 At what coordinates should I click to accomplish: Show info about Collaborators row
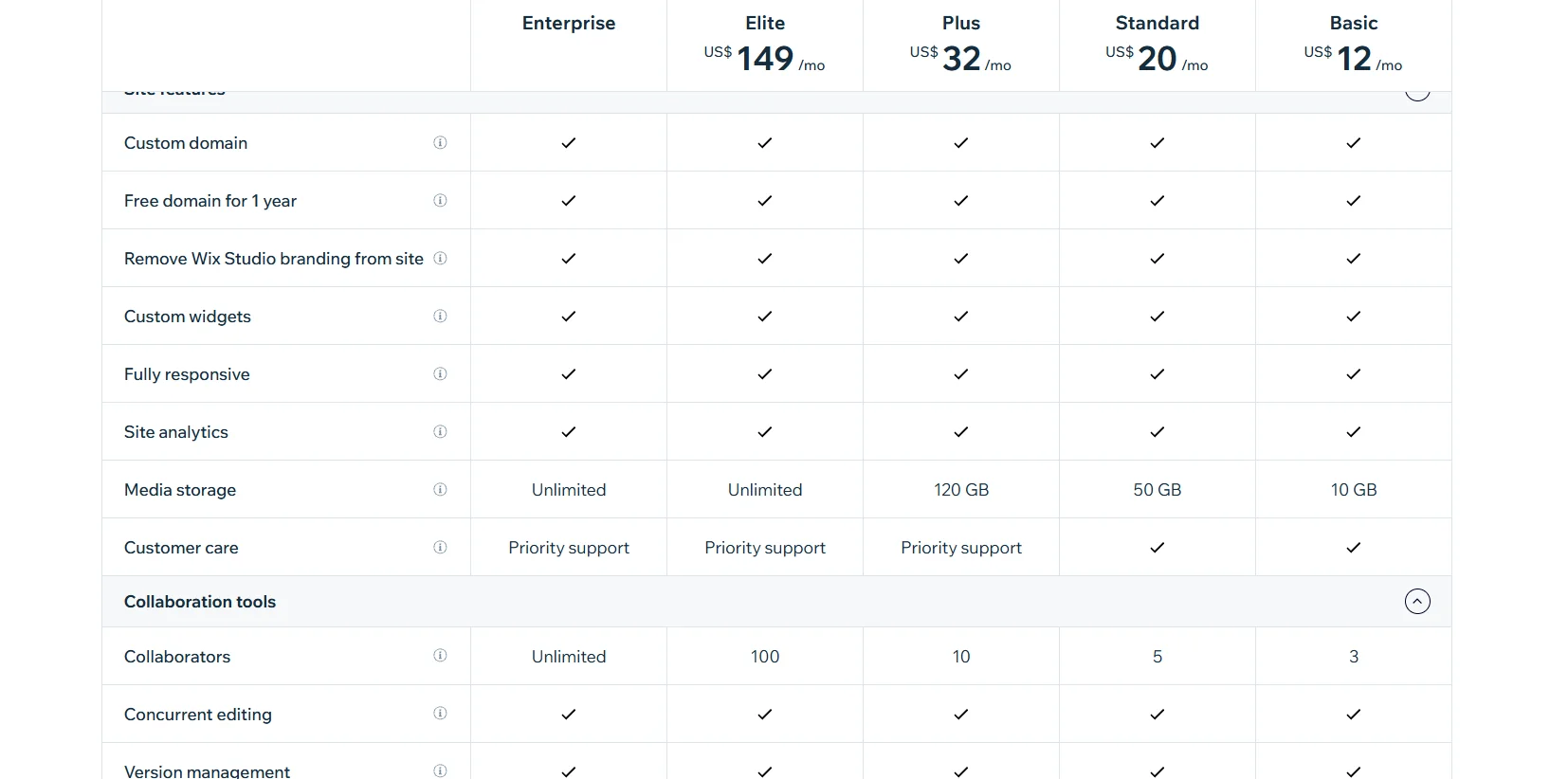coord(440,656)
